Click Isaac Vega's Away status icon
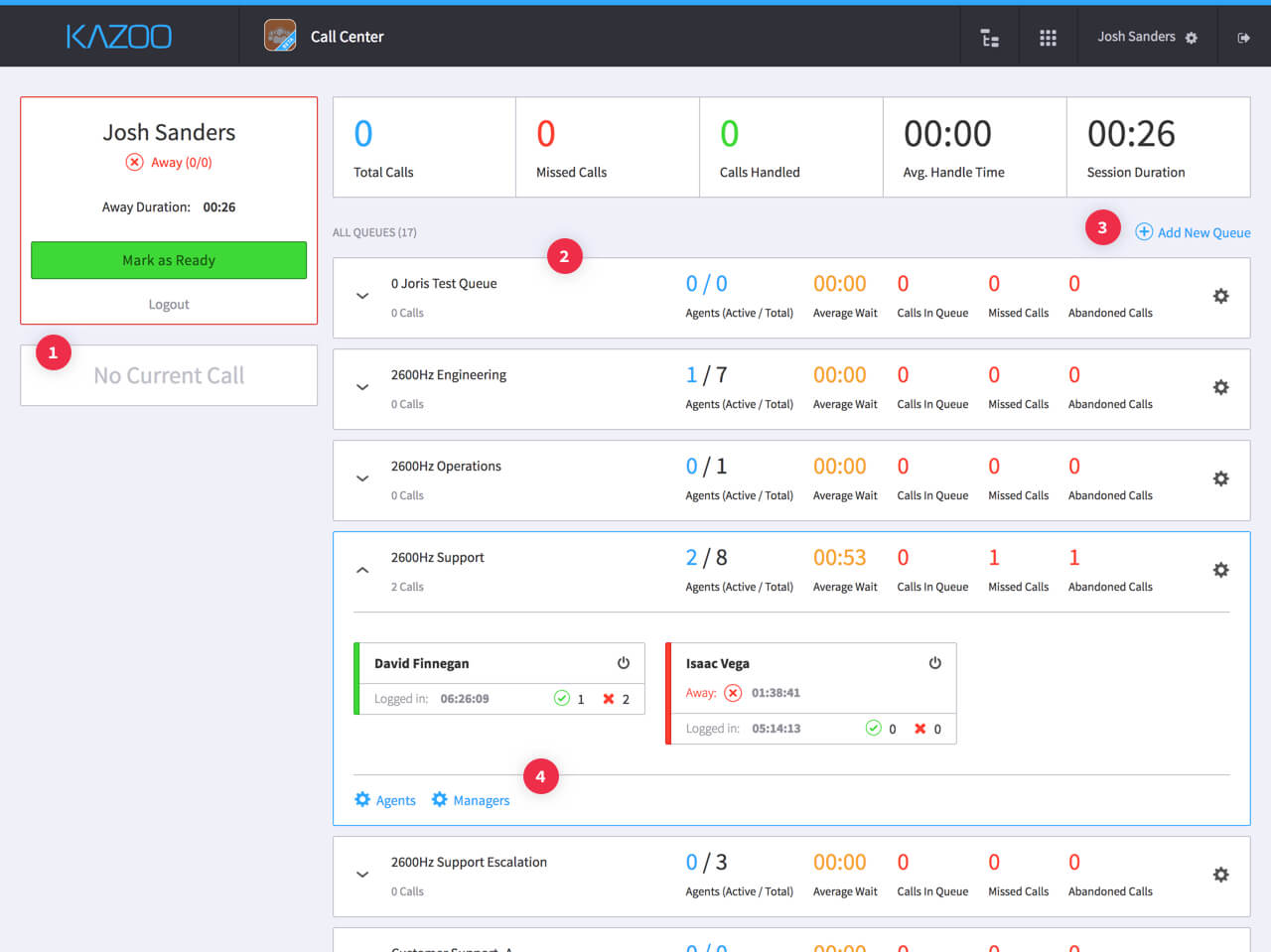The image size is (1271, 952). click(733, 693)
